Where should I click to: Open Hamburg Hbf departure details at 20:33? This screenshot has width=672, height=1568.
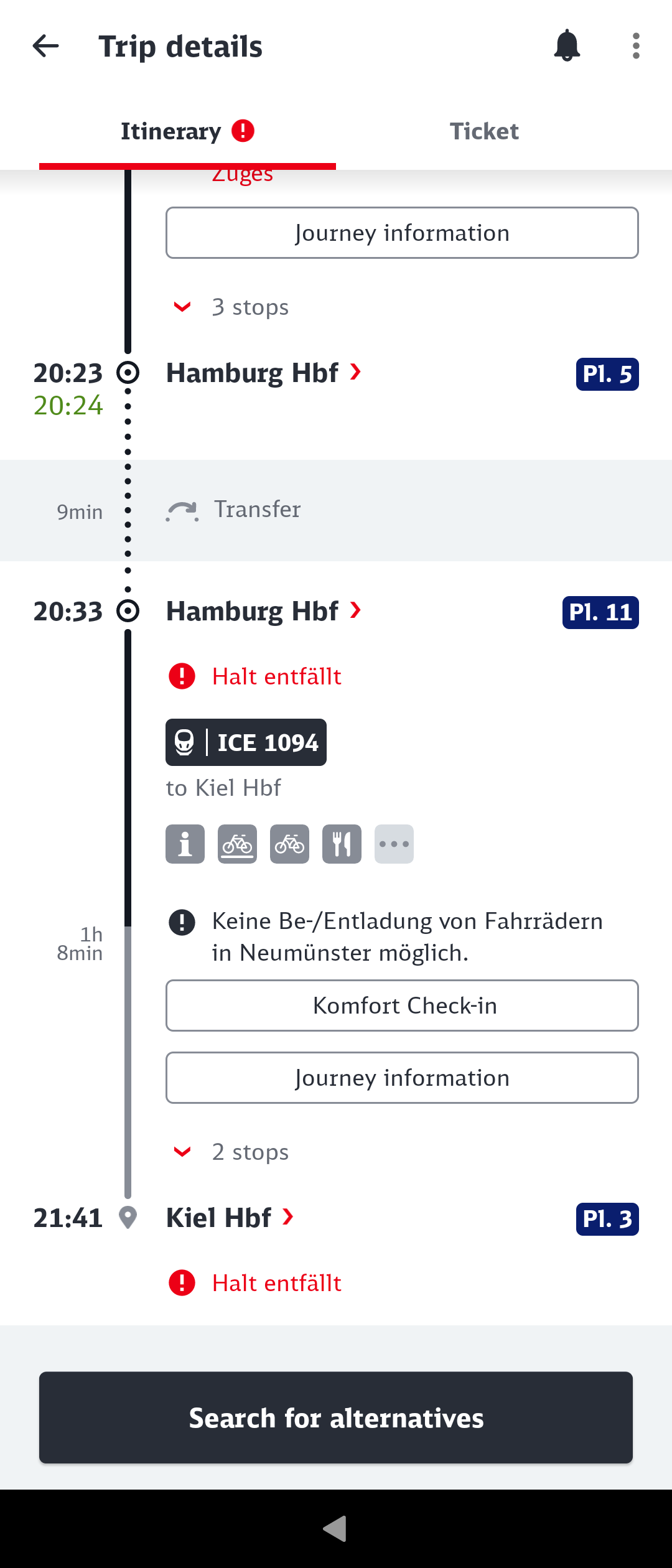pos(264,612)
